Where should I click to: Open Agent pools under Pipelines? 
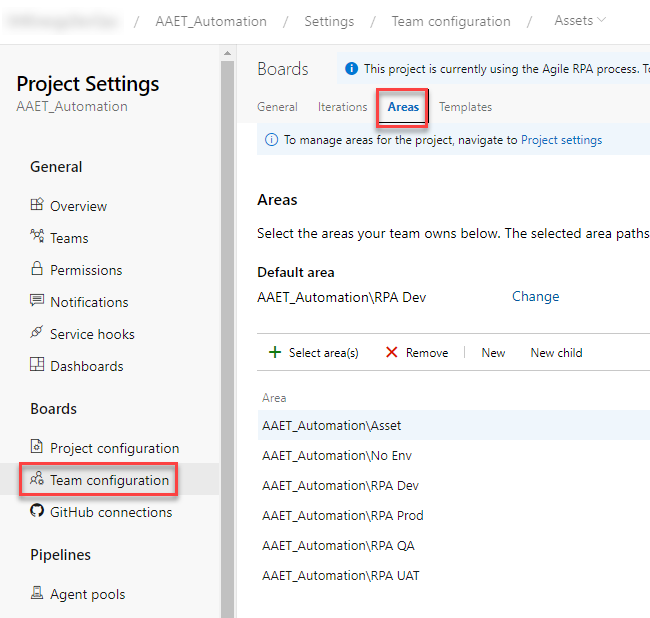87,594
